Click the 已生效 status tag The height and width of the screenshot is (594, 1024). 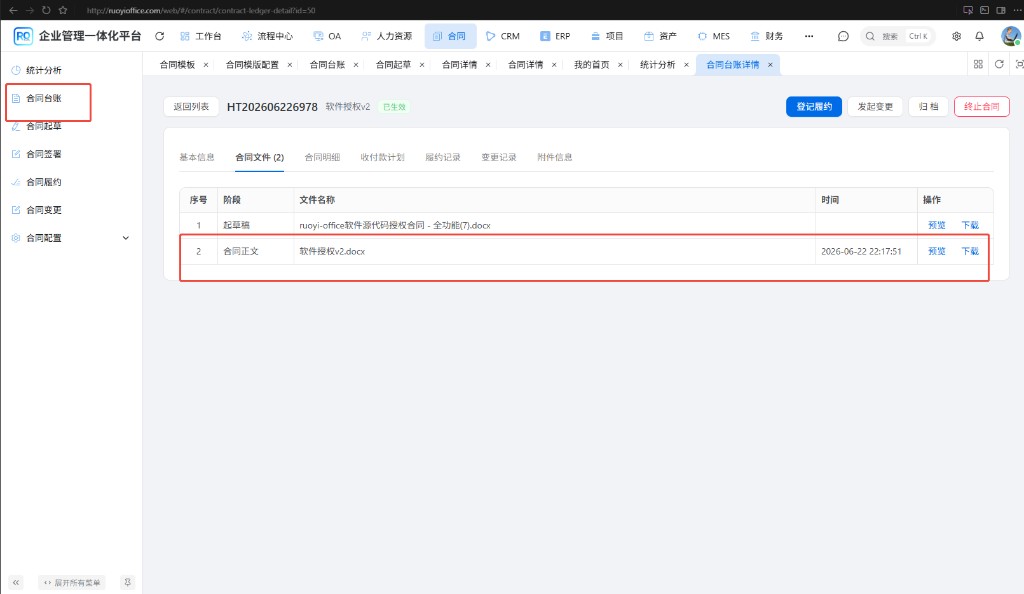coord(394,107)
